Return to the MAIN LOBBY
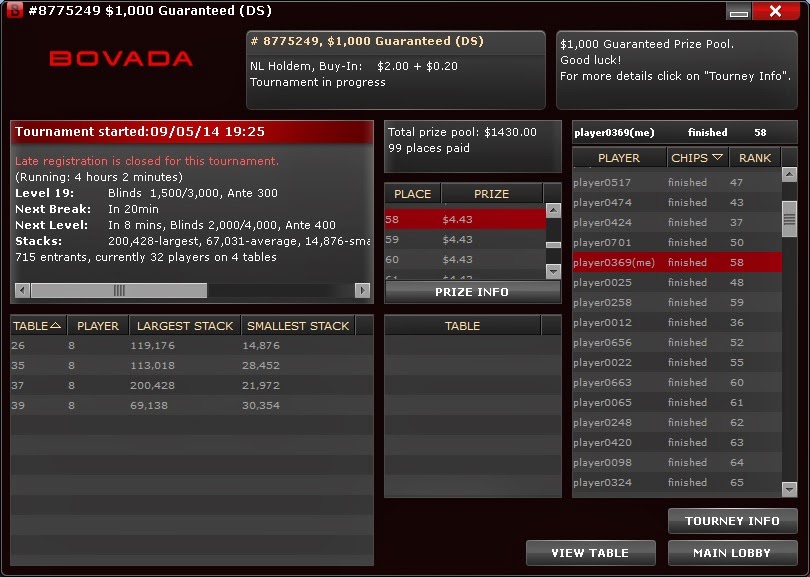Screen dimensions: 810x577 point(733,553)
